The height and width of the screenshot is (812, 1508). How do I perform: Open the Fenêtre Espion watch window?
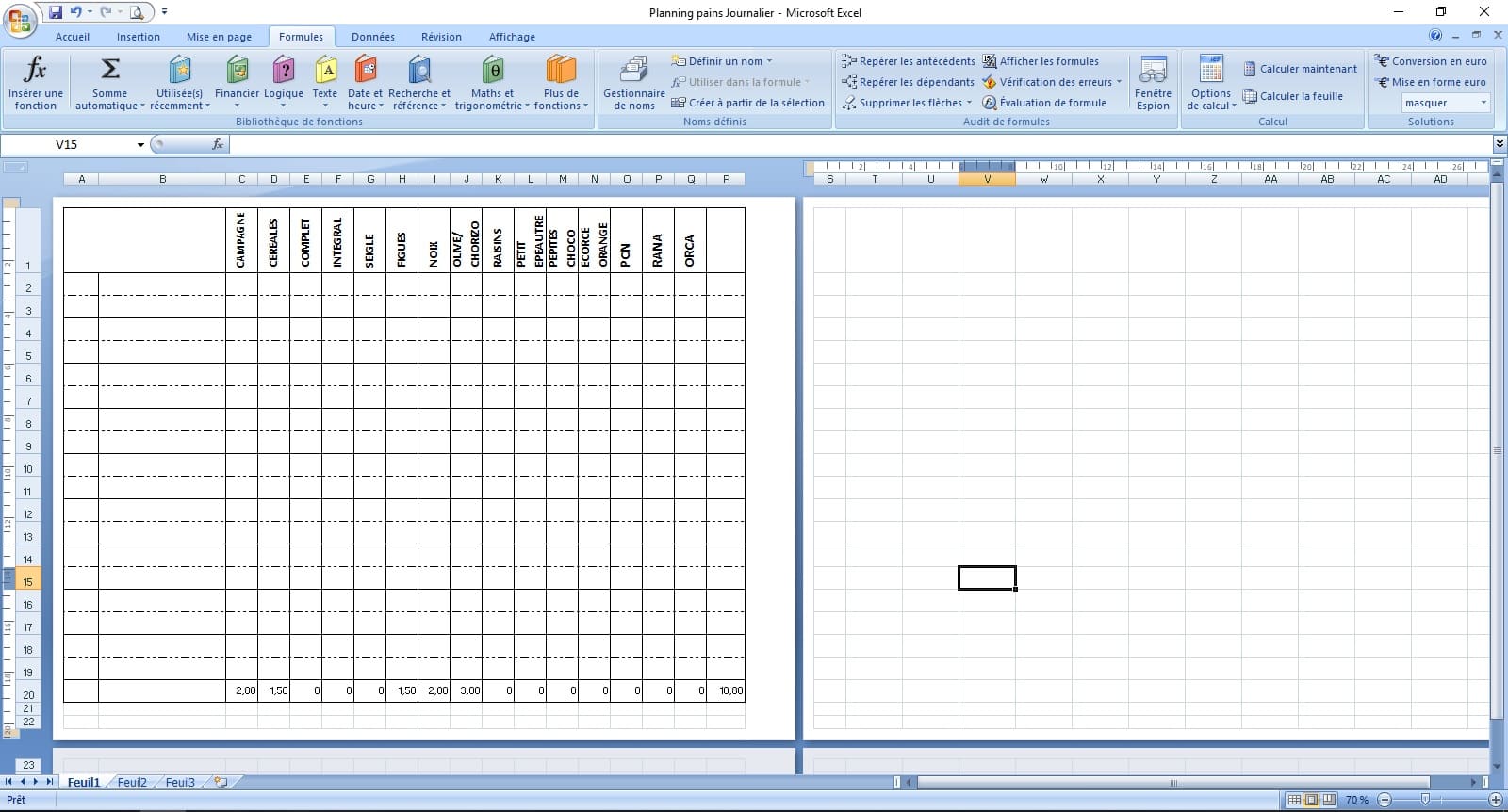(x=1153, y=83)
